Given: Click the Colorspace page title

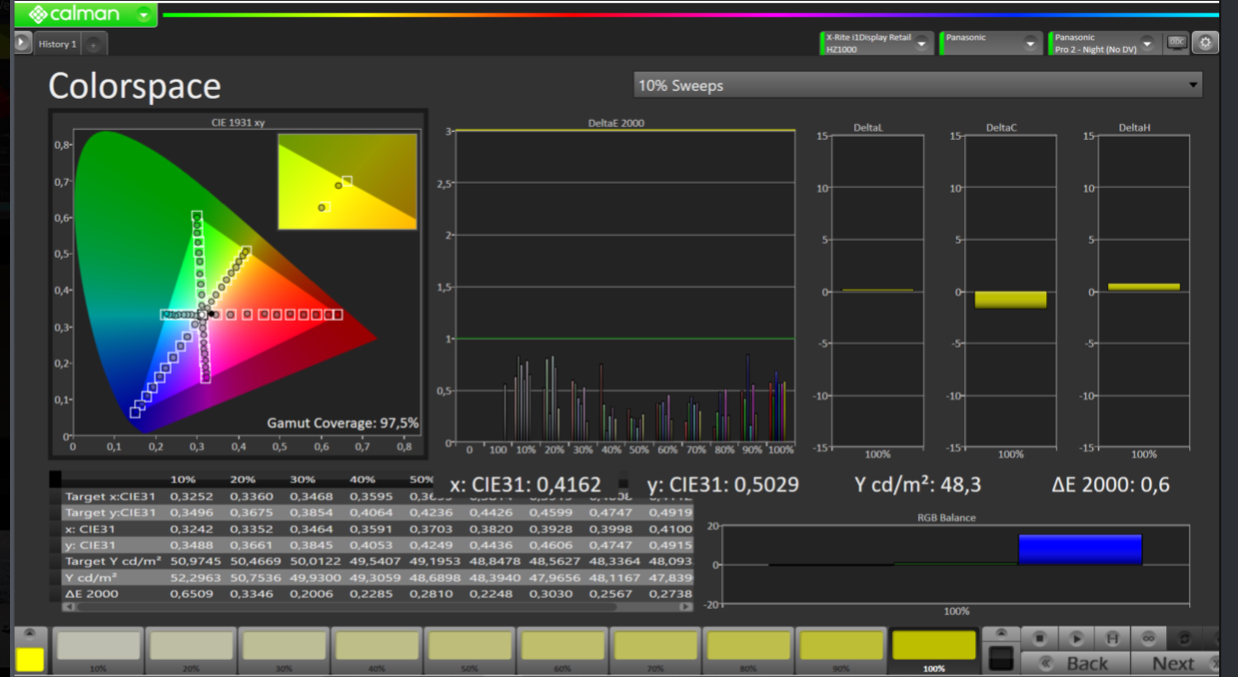Looking at the screenshot, I should [134, 86].
